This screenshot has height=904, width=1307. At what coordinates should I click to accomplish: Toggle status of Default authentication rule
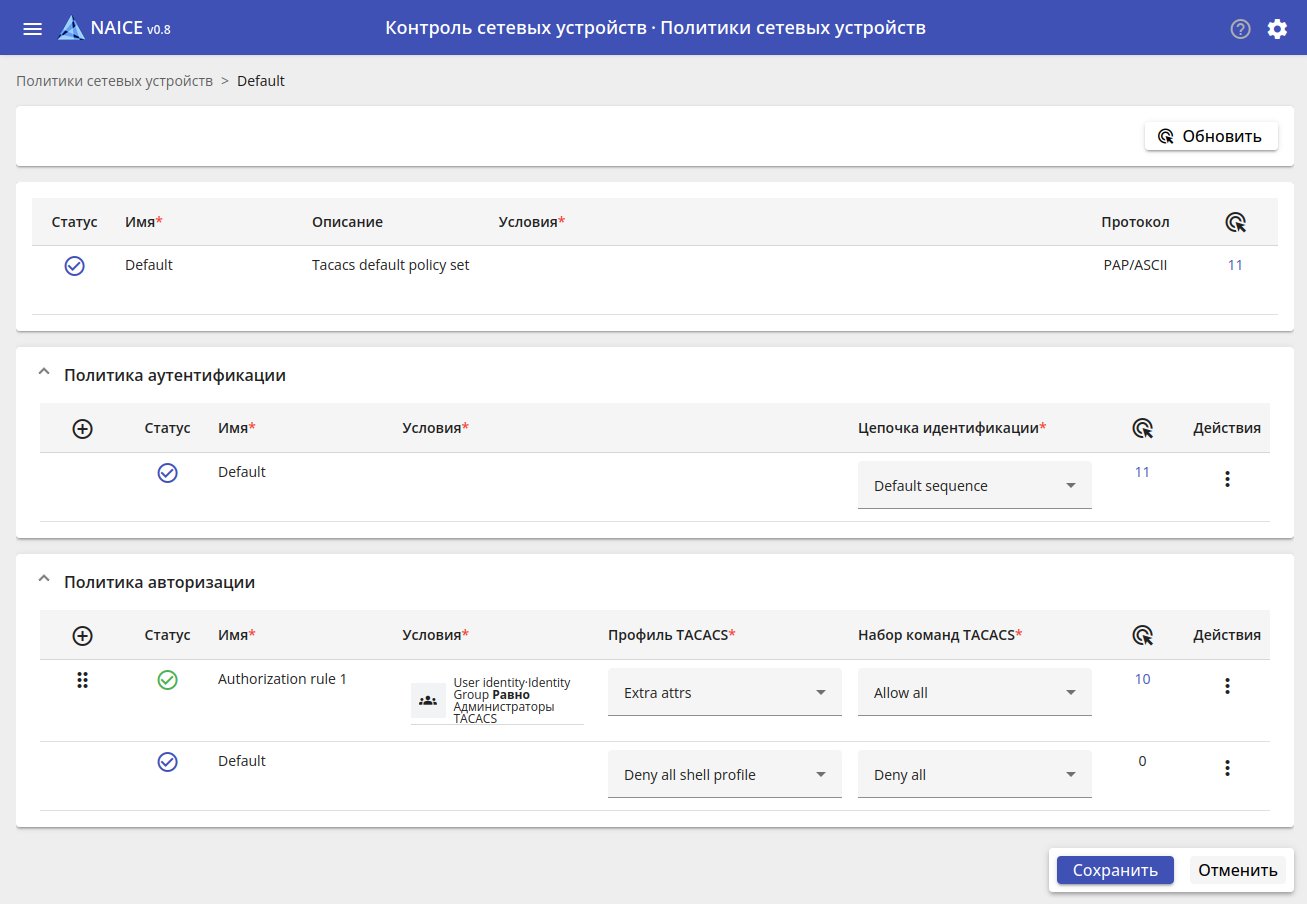coord(167,473)
